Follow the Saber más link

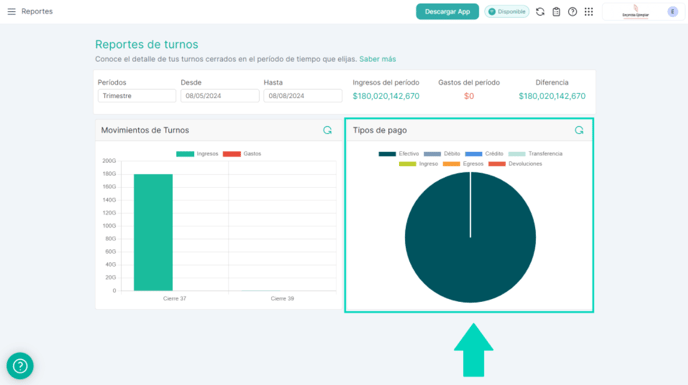(x=377, y=59)
